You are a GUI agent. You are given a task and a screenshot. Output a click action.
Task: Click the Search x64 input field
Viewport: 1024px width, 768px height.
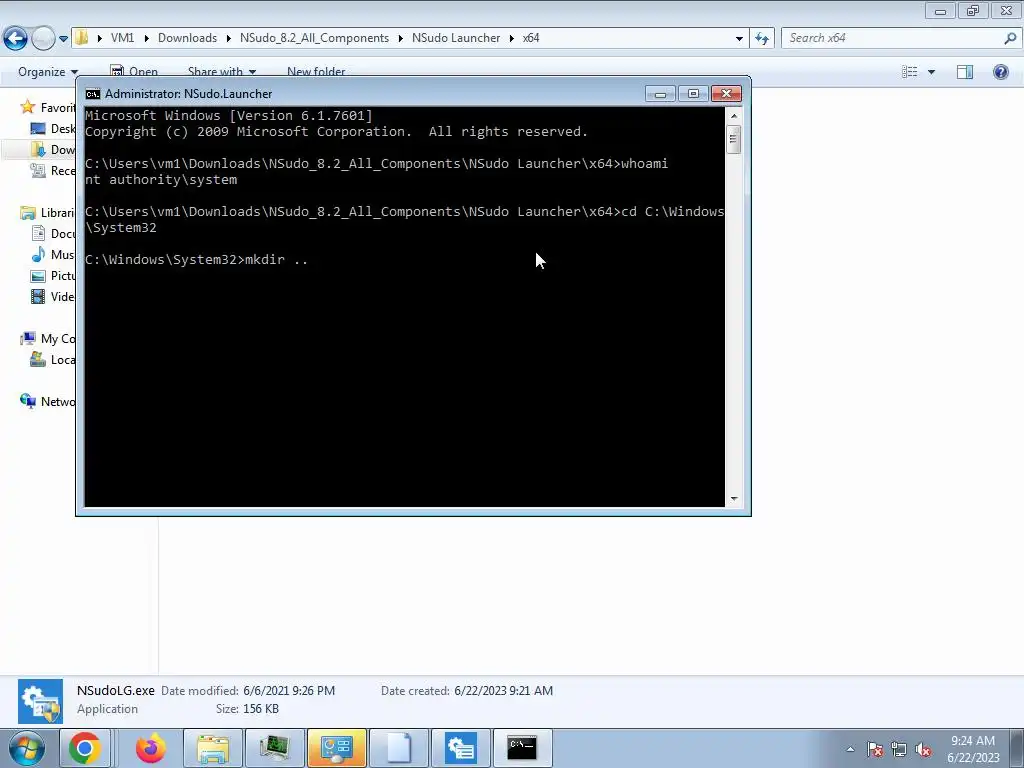(891, 38)
